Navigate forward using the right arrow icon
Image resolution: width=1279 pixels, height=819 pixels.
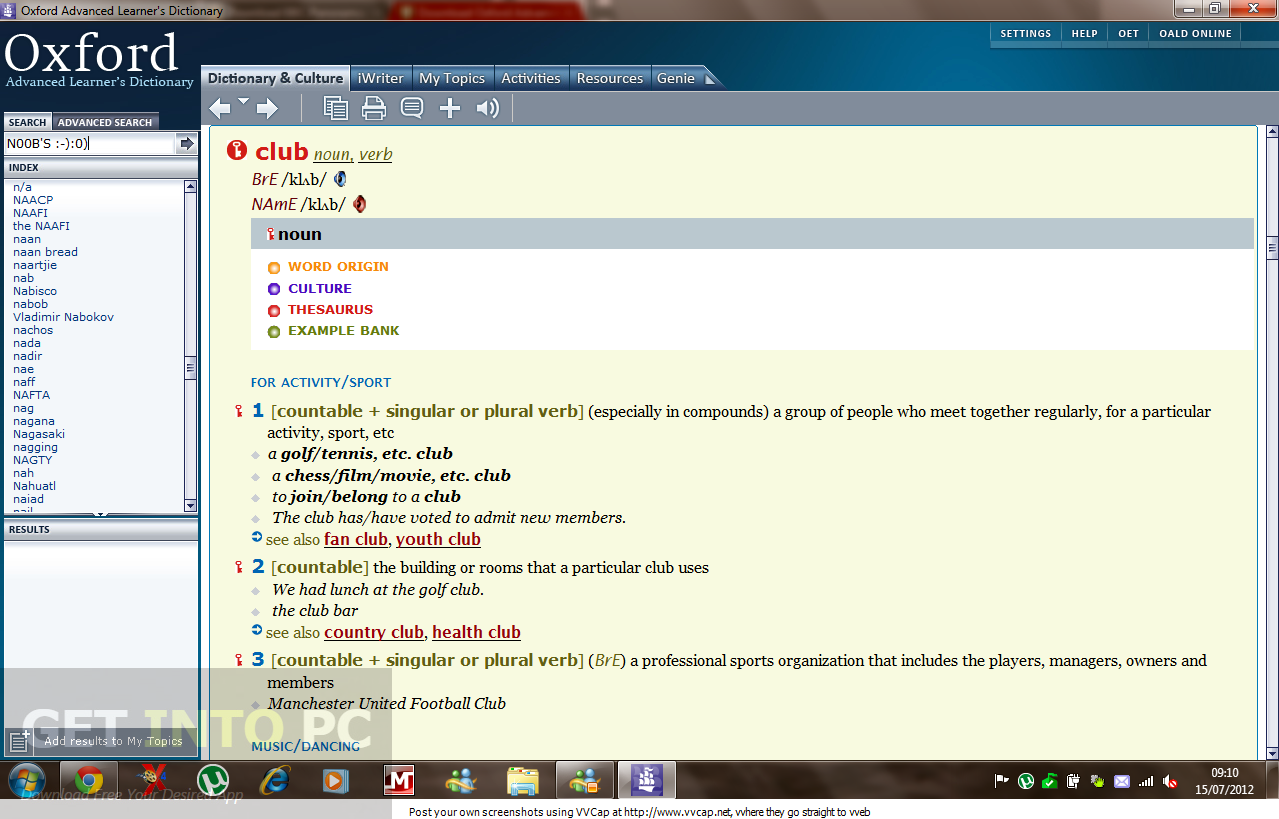click(x=265, y=108)
